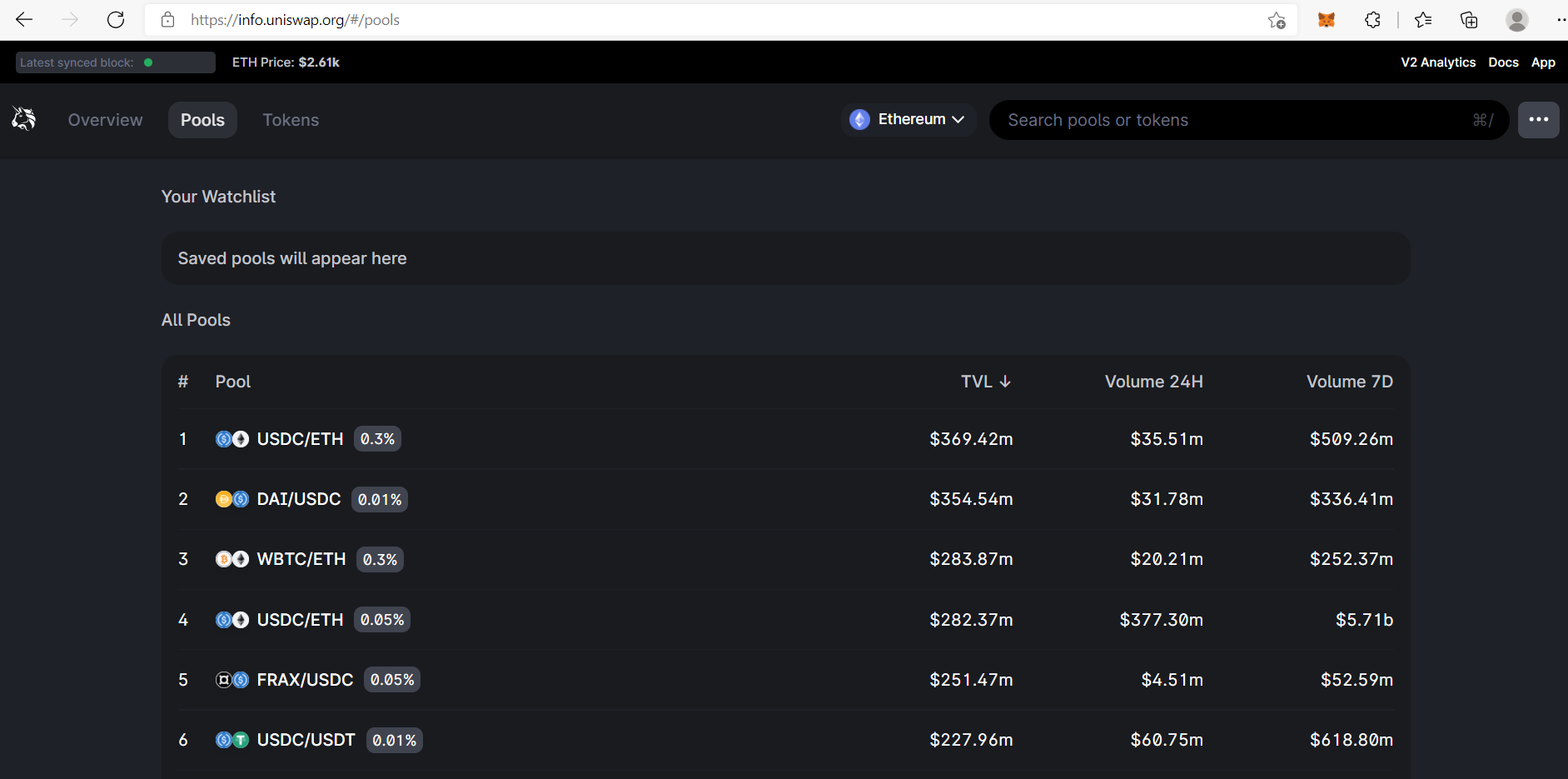Click the $377.30m Volume 24H value
Image resolution: width=1568 pixels, height=779 pixels.
coord(1161,620)
